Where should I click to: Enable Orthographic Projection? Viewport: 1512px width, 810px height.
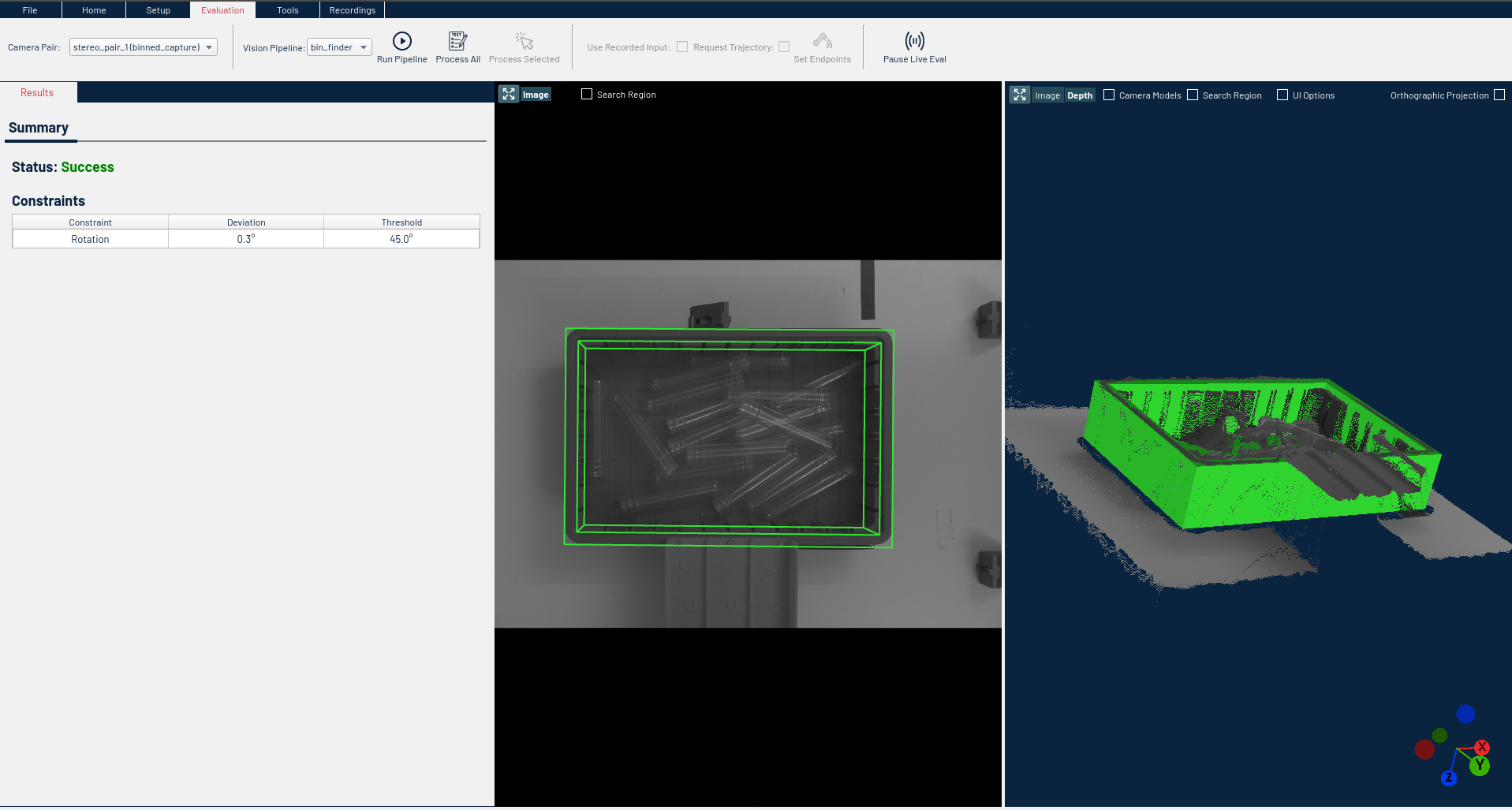(x=1500, y=95)
